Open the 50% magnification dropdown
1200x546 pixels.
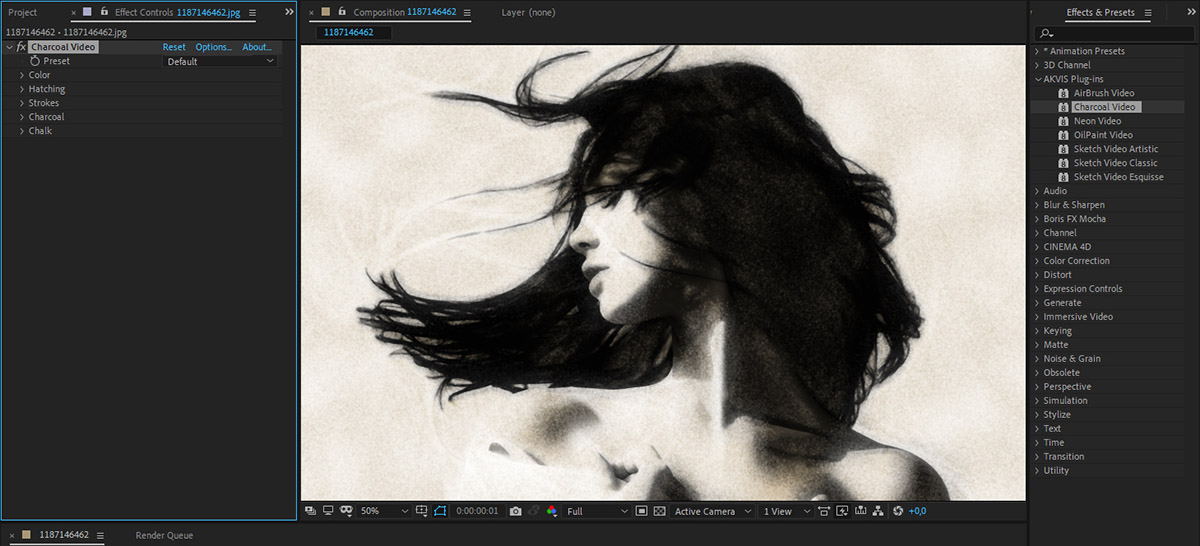click(383, 511)
